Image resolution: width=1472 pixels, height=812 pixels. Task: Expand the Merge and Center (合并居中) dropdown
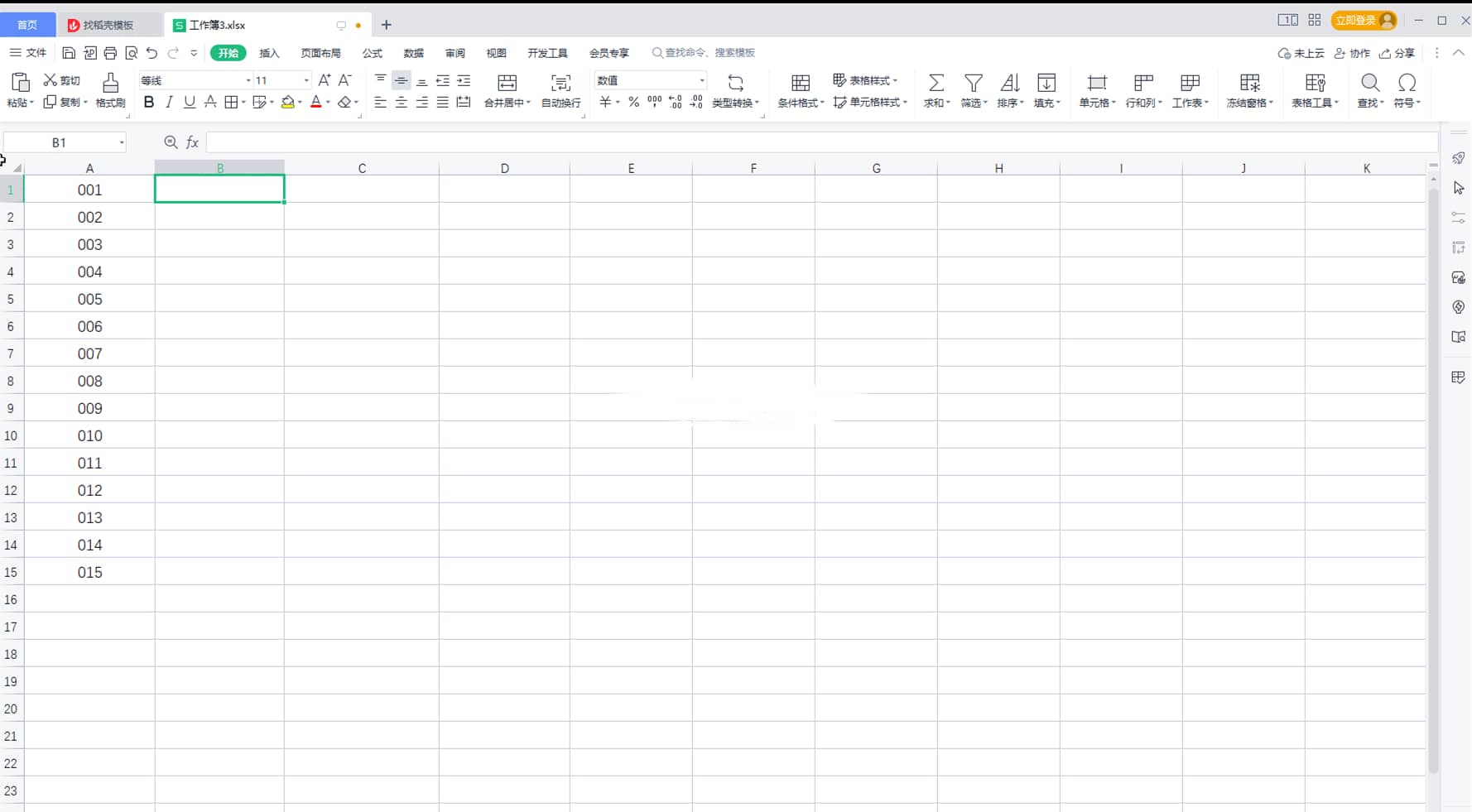pos(528,103)
